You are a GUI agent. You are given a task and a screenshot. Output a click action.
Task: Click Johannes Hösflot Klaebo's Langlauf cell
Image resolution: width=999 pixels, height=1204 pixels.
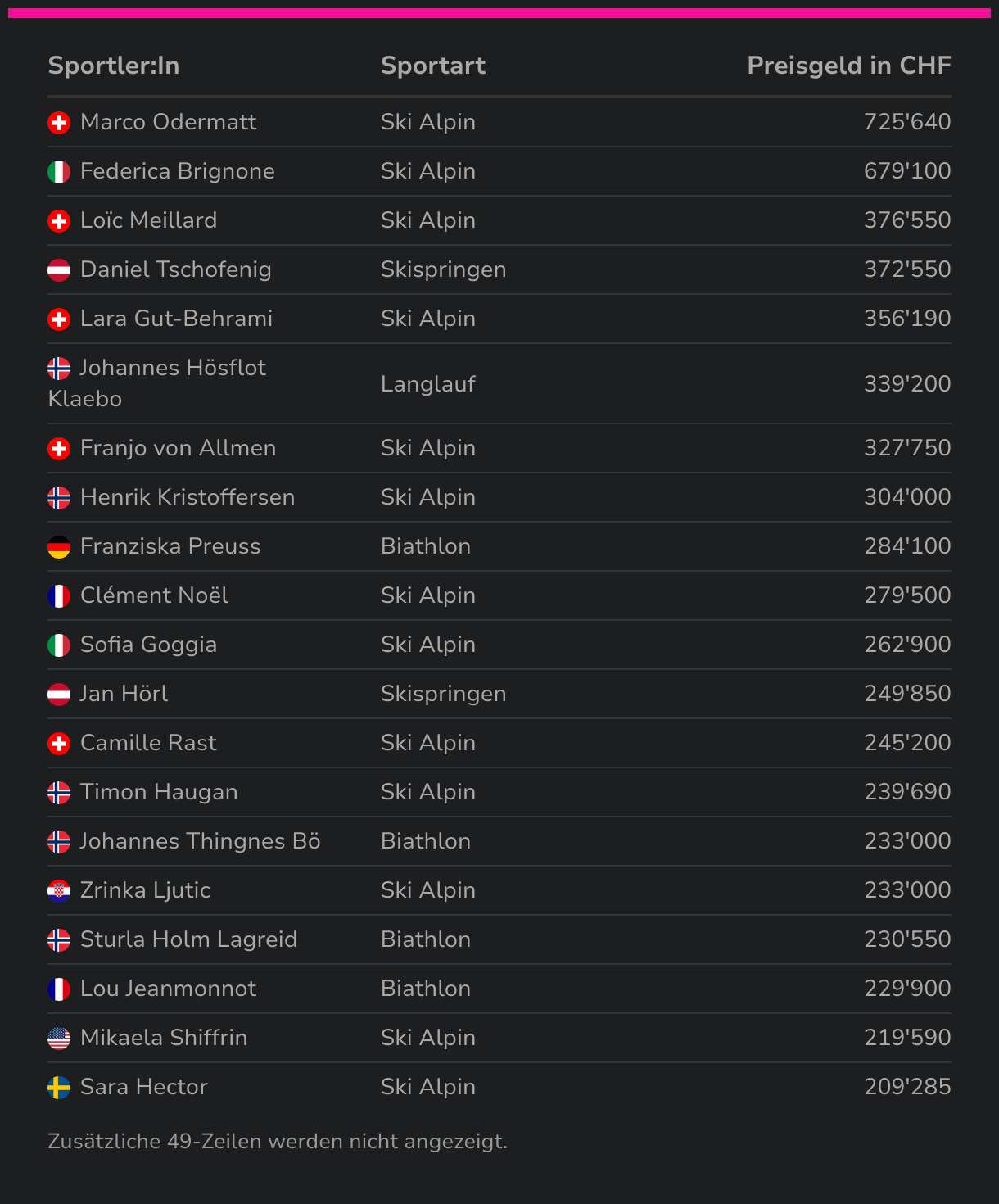click(x=428, y=383)
